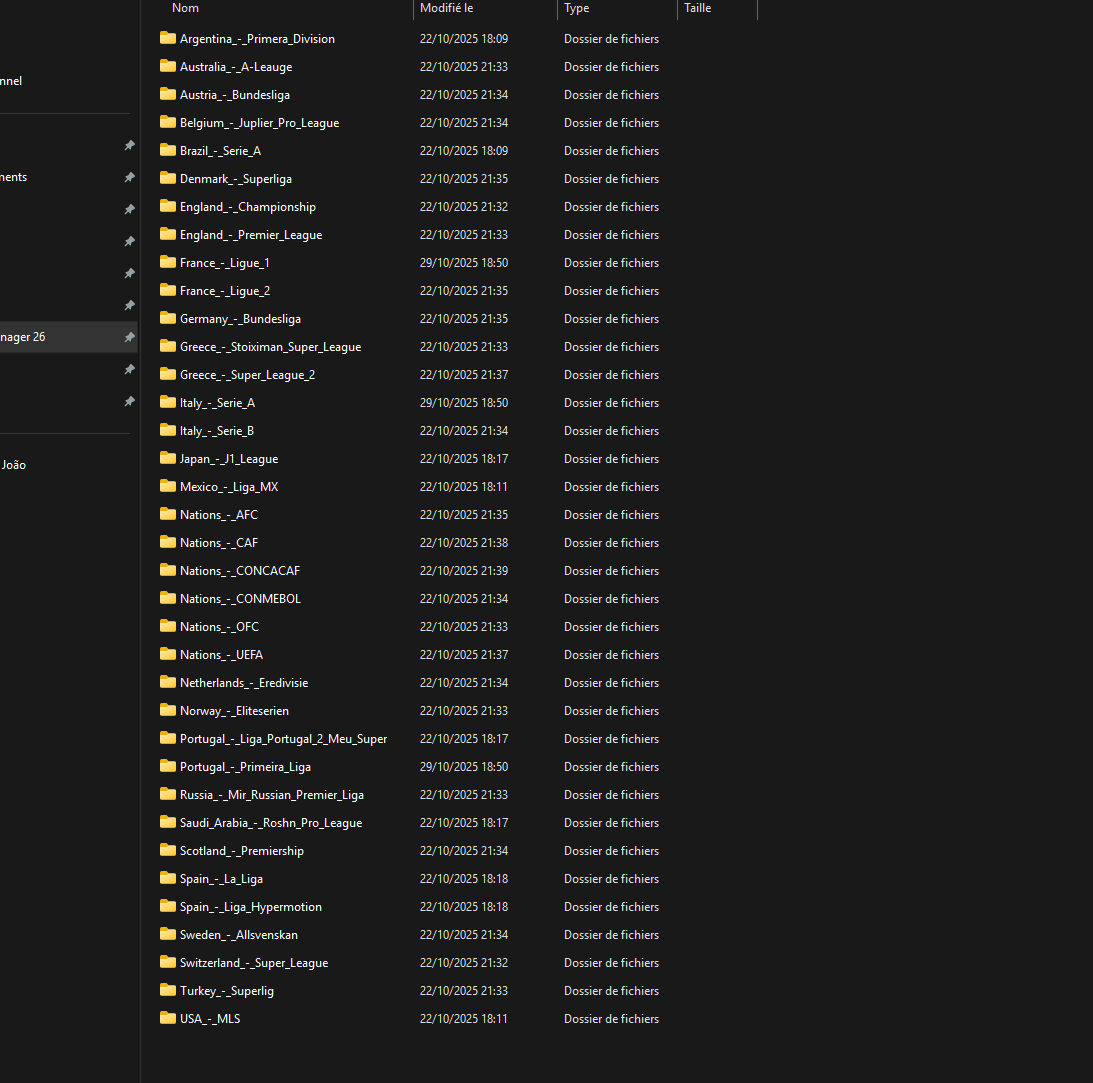Click the Australia_-_A-Leauge folder icon
This screenshot has height=1083, width=1093.
tap(167, 66)
